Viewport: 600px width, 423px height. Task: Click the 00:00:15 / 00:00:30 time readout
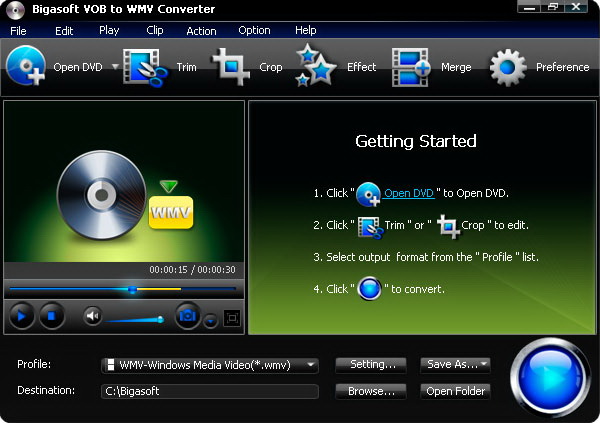pos(192,270)
